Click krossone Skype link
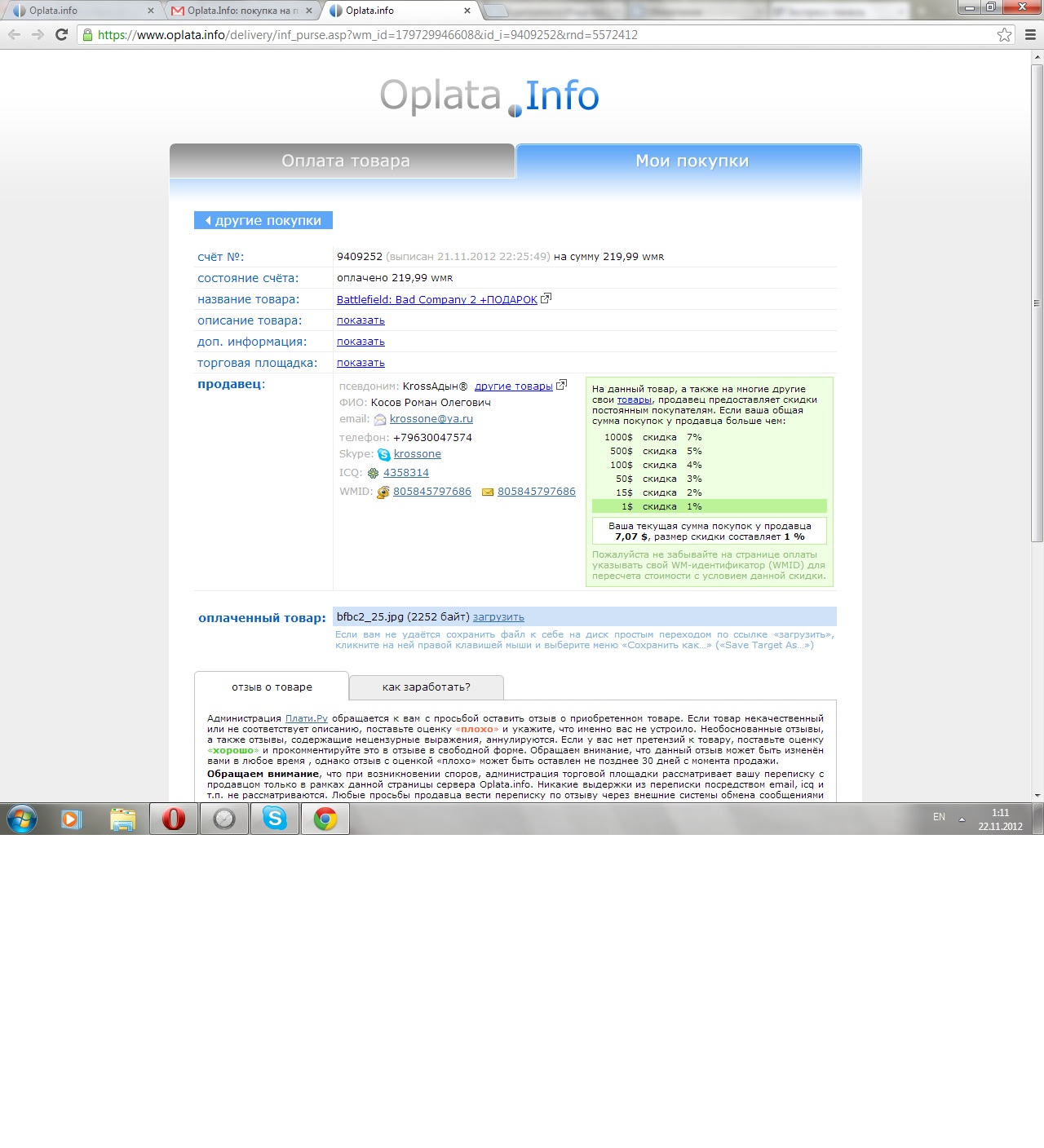 coord(418,454)
